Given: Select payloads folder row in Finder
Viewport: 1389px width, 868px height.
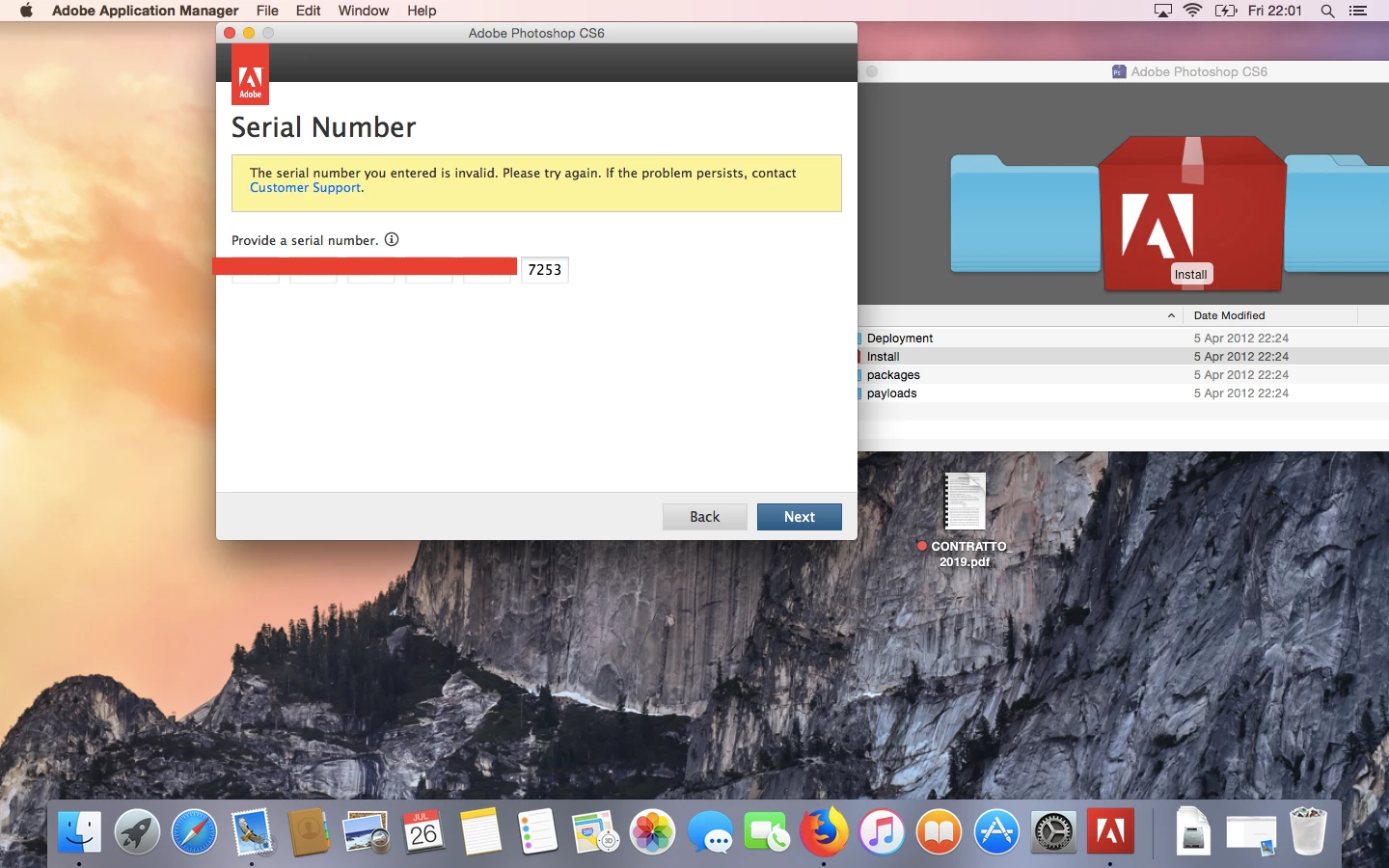Looking at the screenshot, I should tap(1123, 393).
